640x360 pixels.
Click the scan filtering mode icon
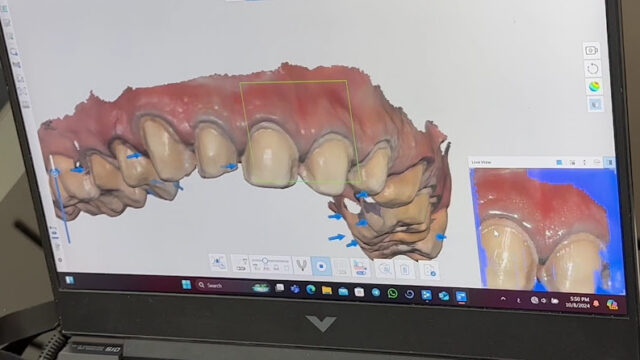coord(241,264)
